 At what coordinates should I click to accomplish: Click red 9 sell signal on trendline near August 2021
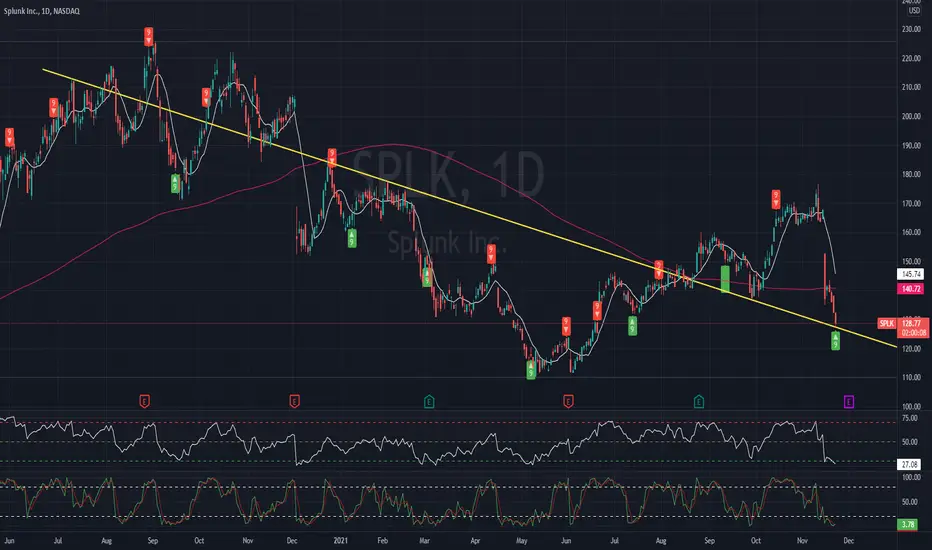point(659,269)
